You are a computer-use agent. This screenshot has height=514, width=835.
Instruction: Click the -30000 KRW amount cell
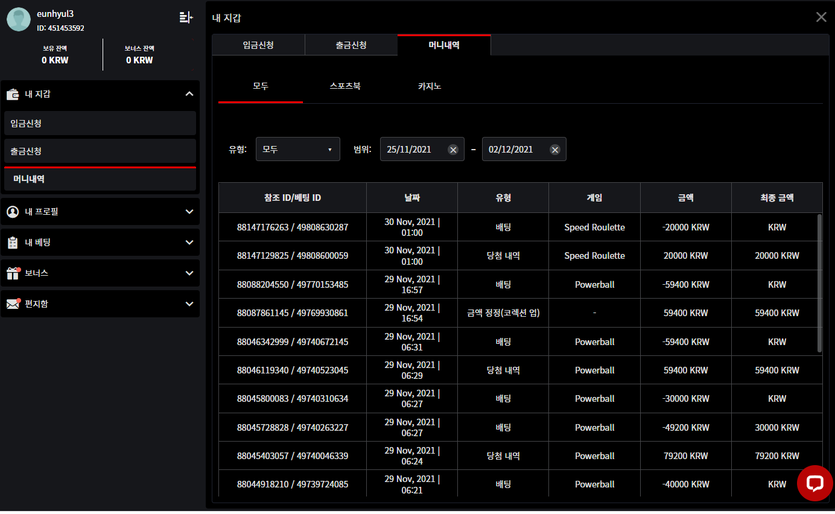coord(686,399)
